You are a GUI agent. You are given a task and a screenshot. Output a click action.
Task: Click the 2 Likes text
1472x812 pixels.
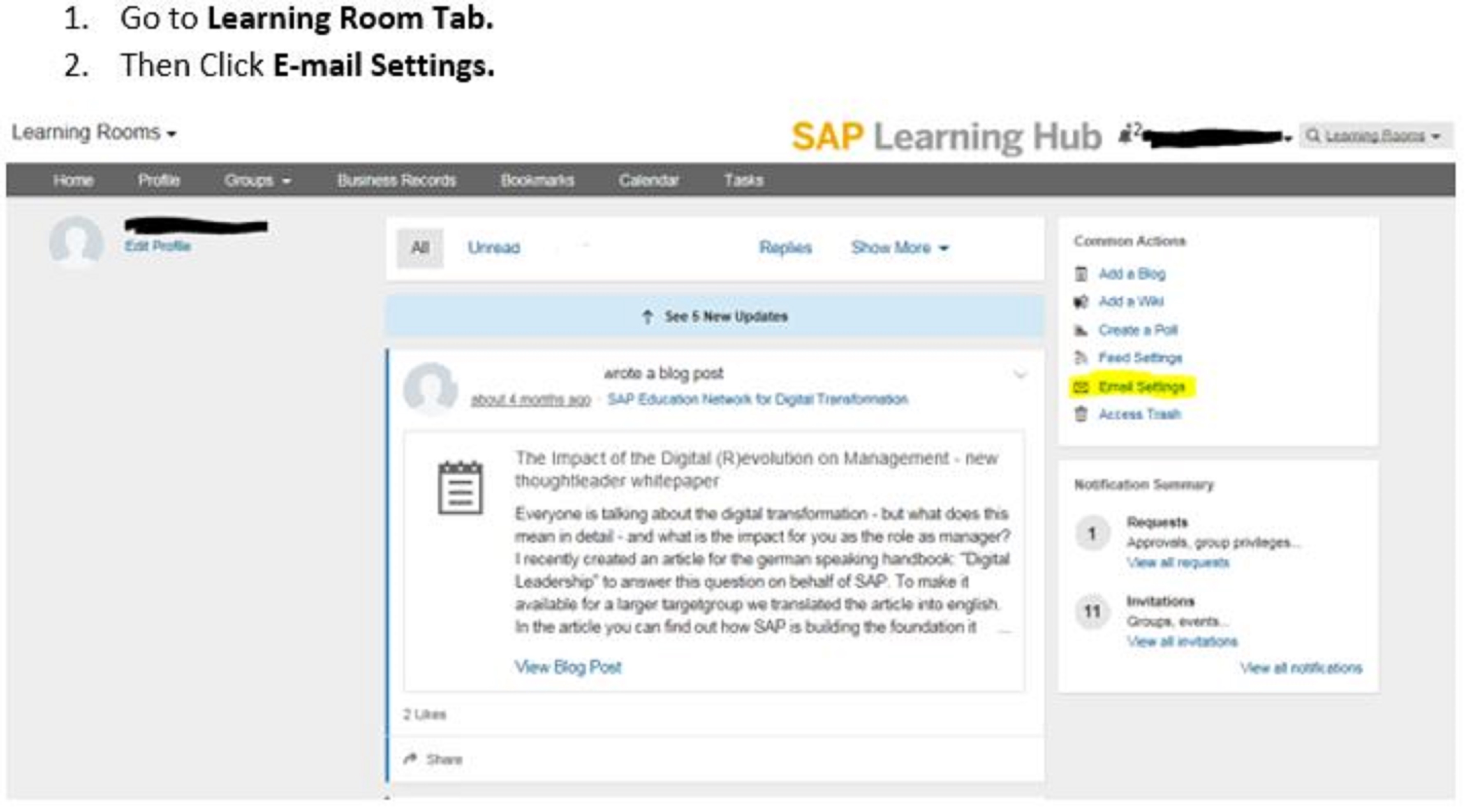tap(425, 715)
